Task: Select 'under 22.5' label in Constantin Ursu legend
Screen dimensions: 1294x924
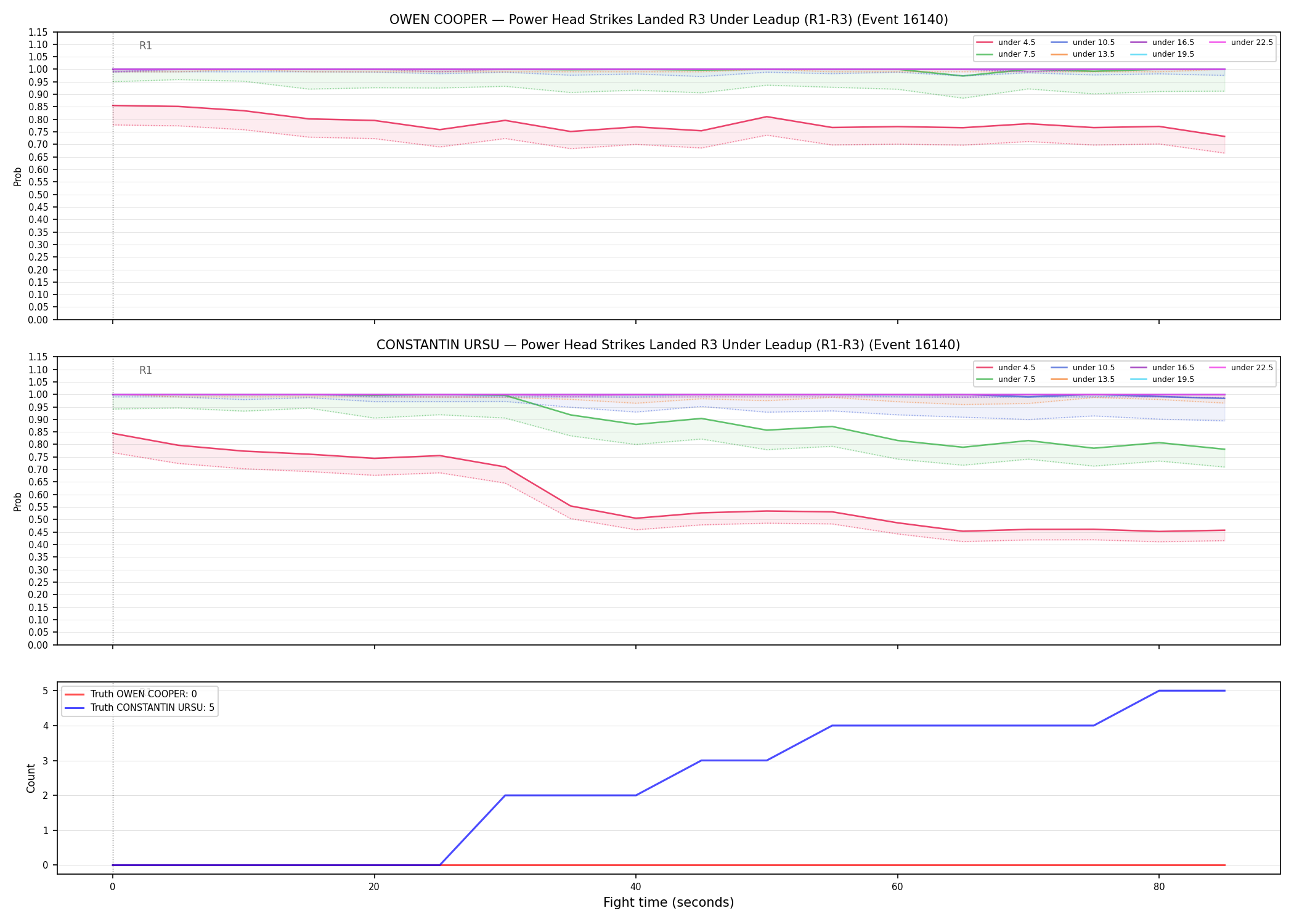Action: tap(1252, 368)
